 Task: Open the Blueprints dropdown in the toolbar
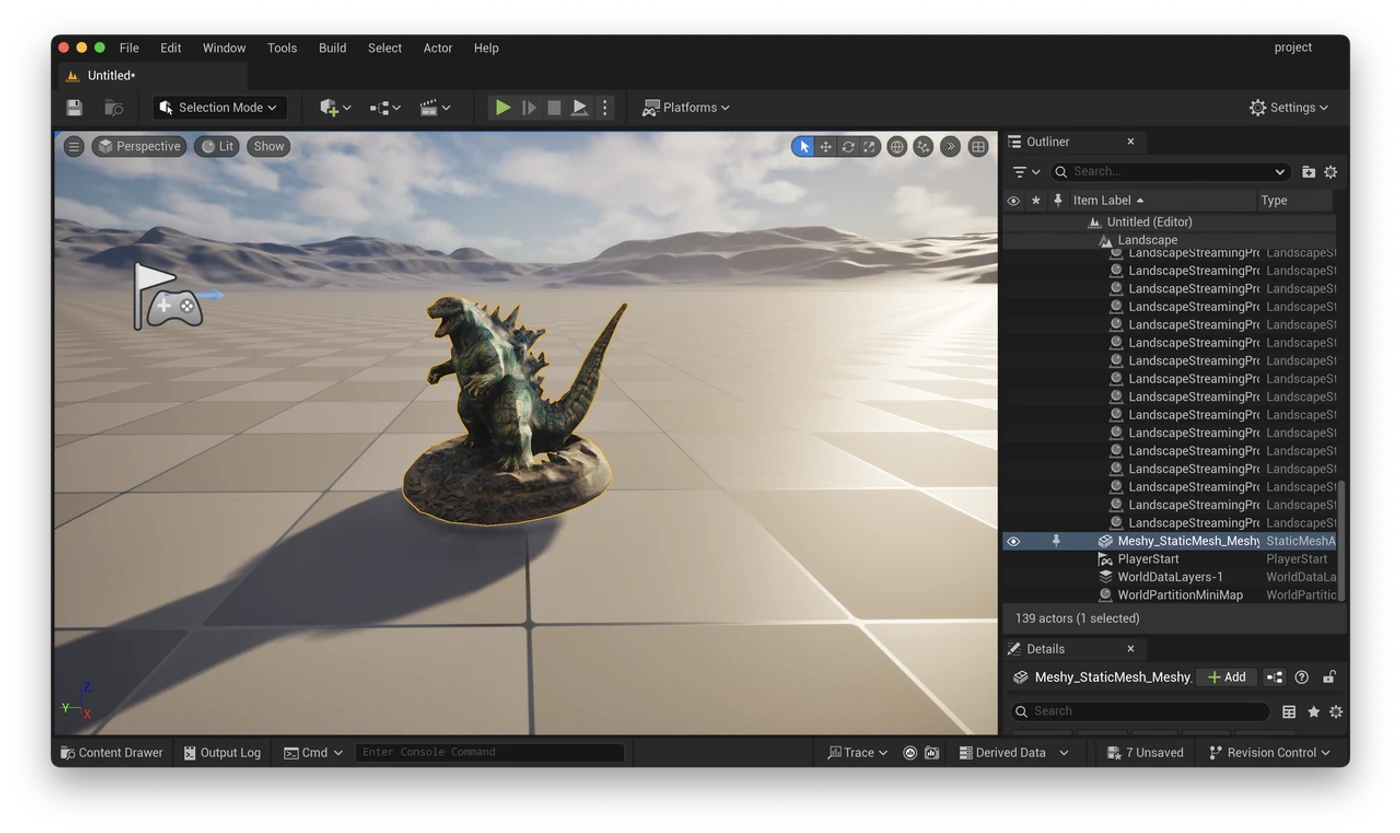(x=385, y=107)
